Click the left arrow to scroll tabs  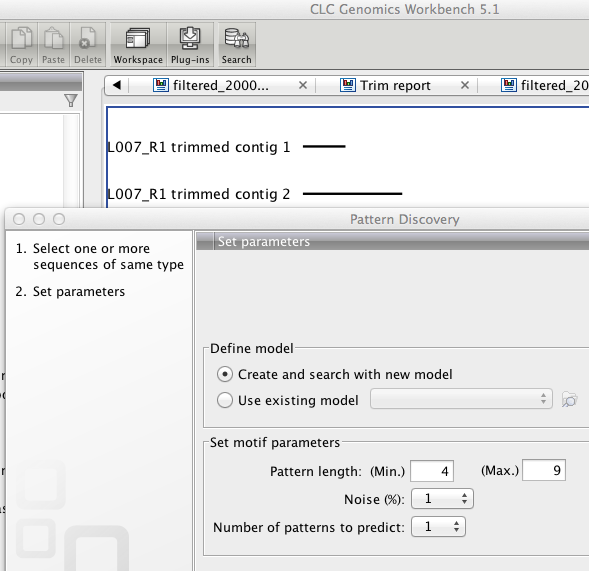click(117, 85)
